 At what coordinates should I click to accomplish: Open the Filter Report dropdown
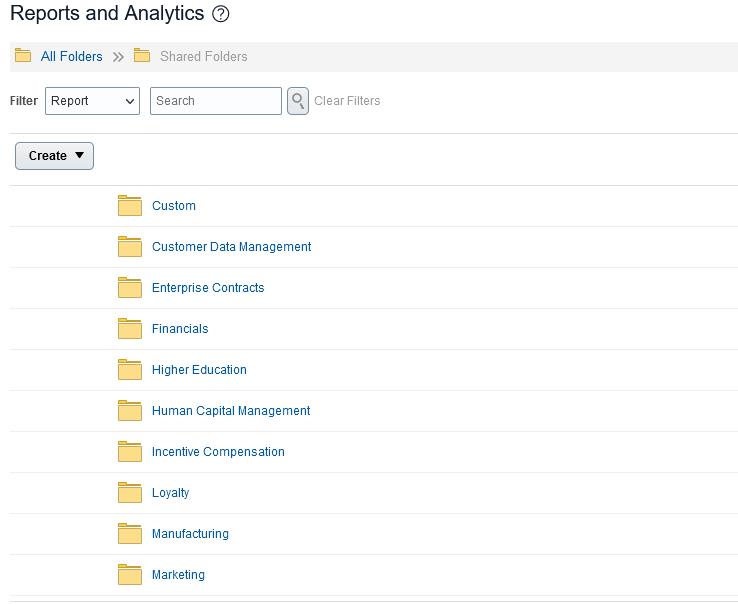92,101
